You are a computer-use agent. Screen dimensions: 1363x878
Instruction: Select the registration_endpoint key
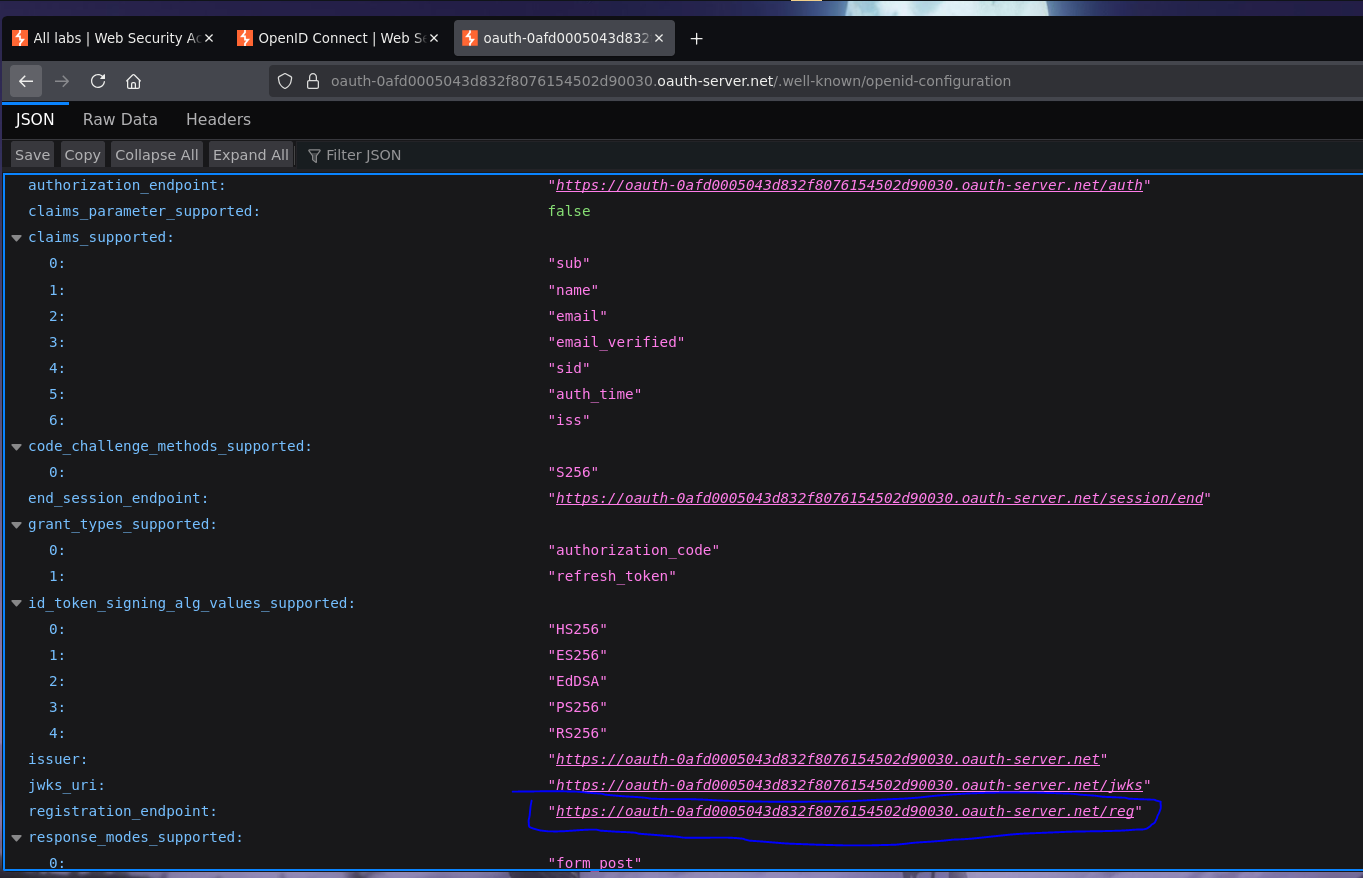point(122,811)
